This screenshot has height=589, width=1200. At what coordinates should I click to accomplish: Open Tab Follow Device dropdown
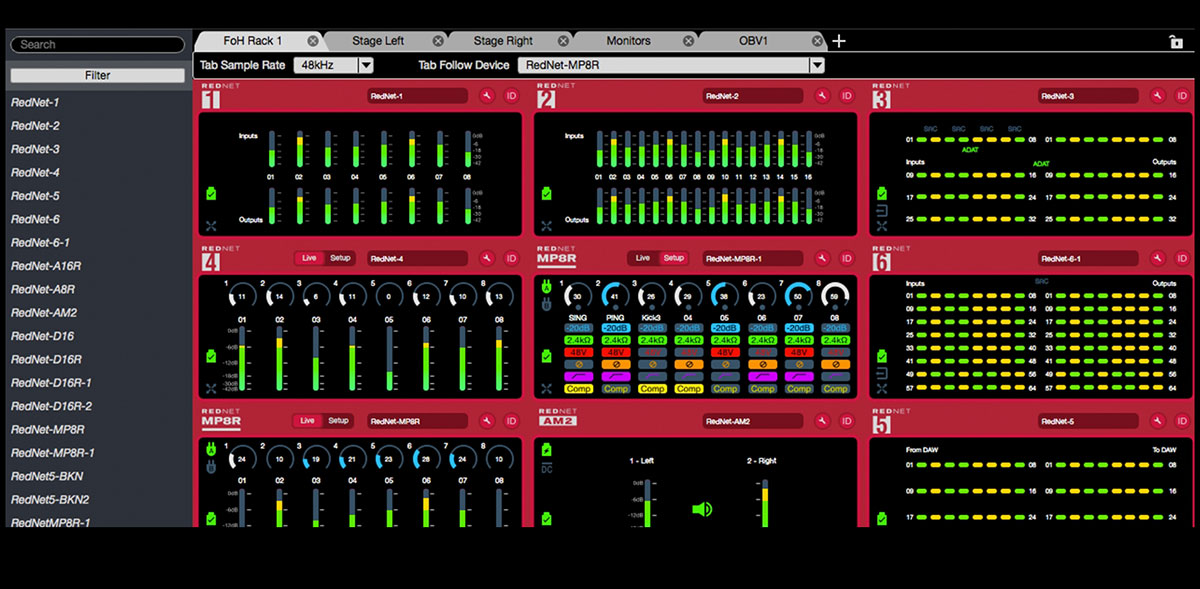[x=671, y=65]
